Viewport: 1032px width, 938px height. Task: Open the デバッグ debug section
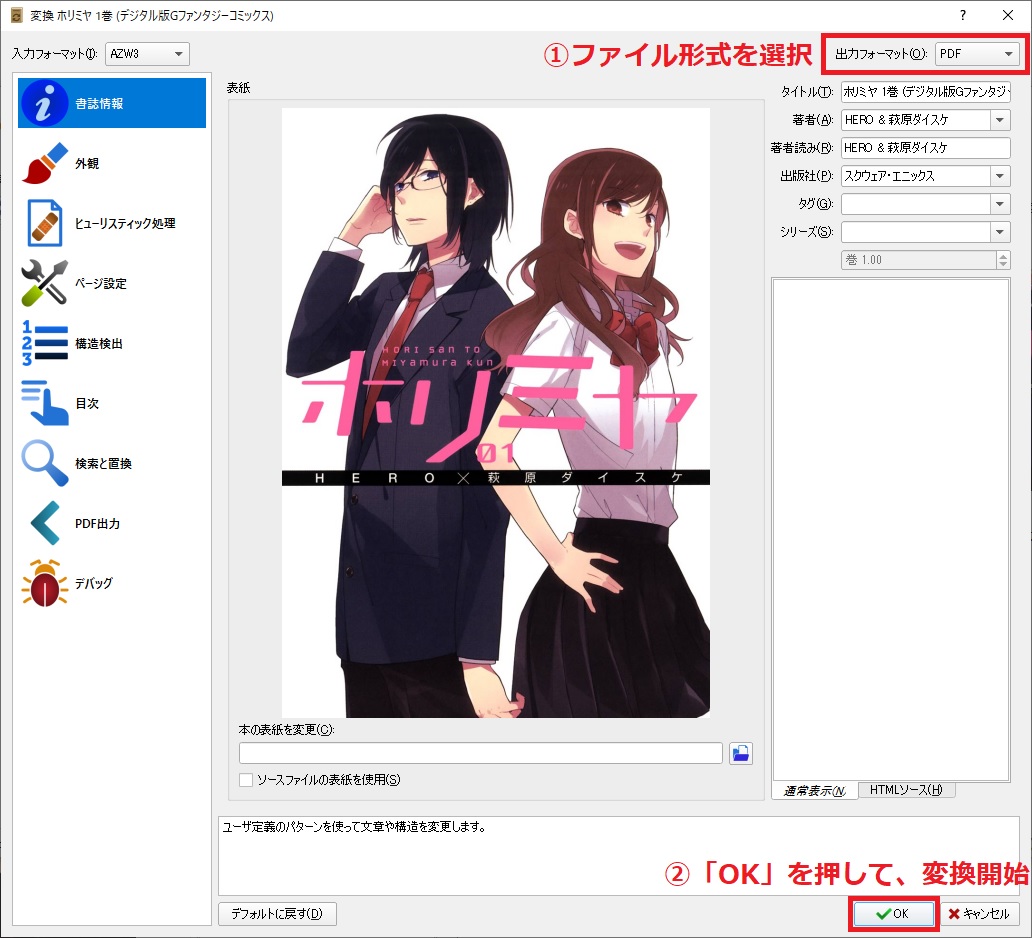coord(112,583)
